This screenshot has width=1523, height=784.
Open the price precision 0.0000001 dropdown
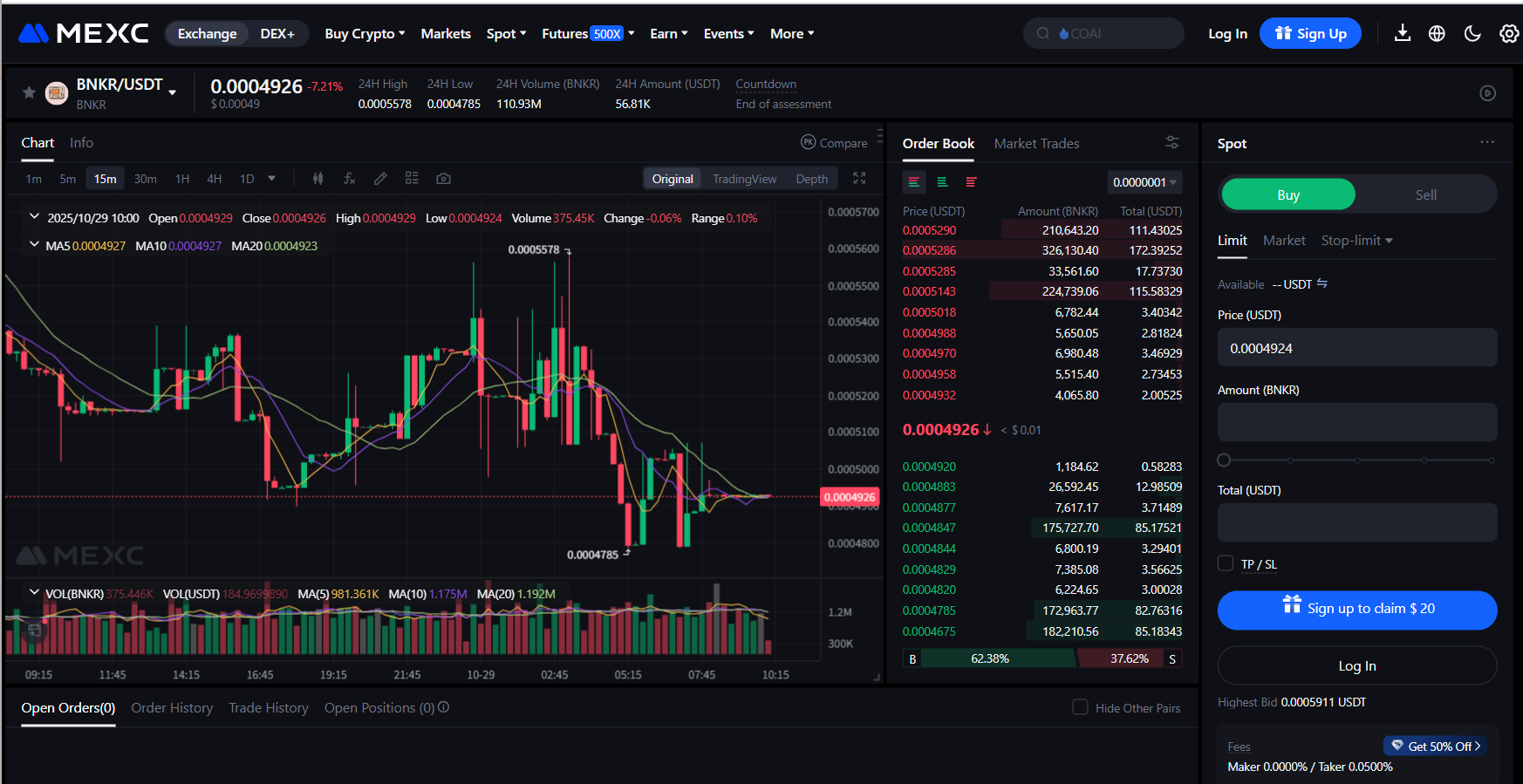coord(1144,182)
